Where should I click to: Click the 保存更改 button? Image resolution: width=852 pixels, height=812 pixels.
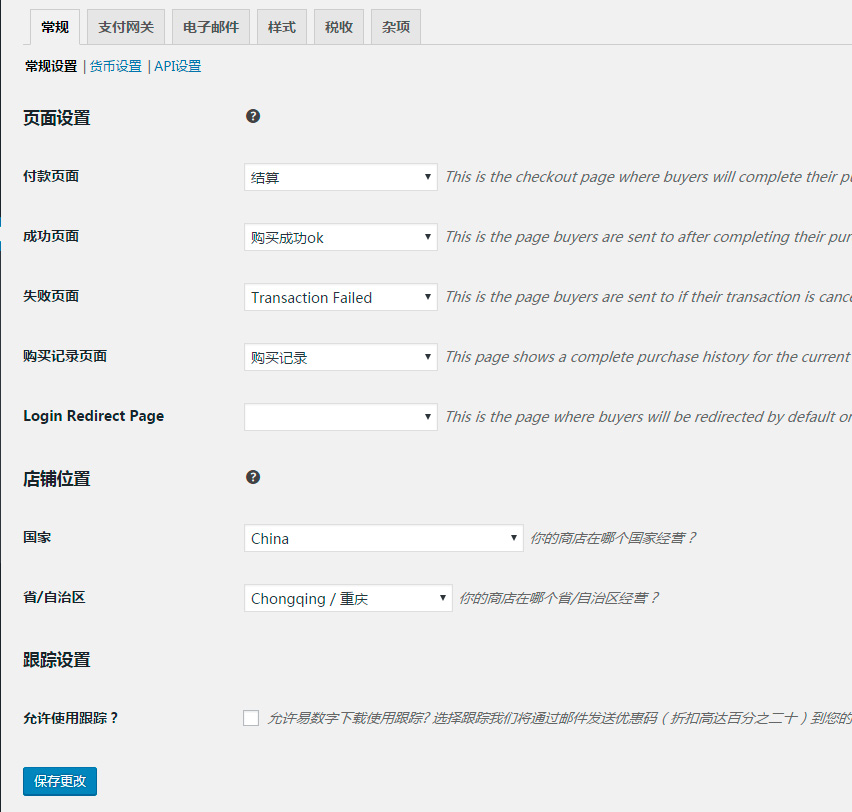point(60,781)
